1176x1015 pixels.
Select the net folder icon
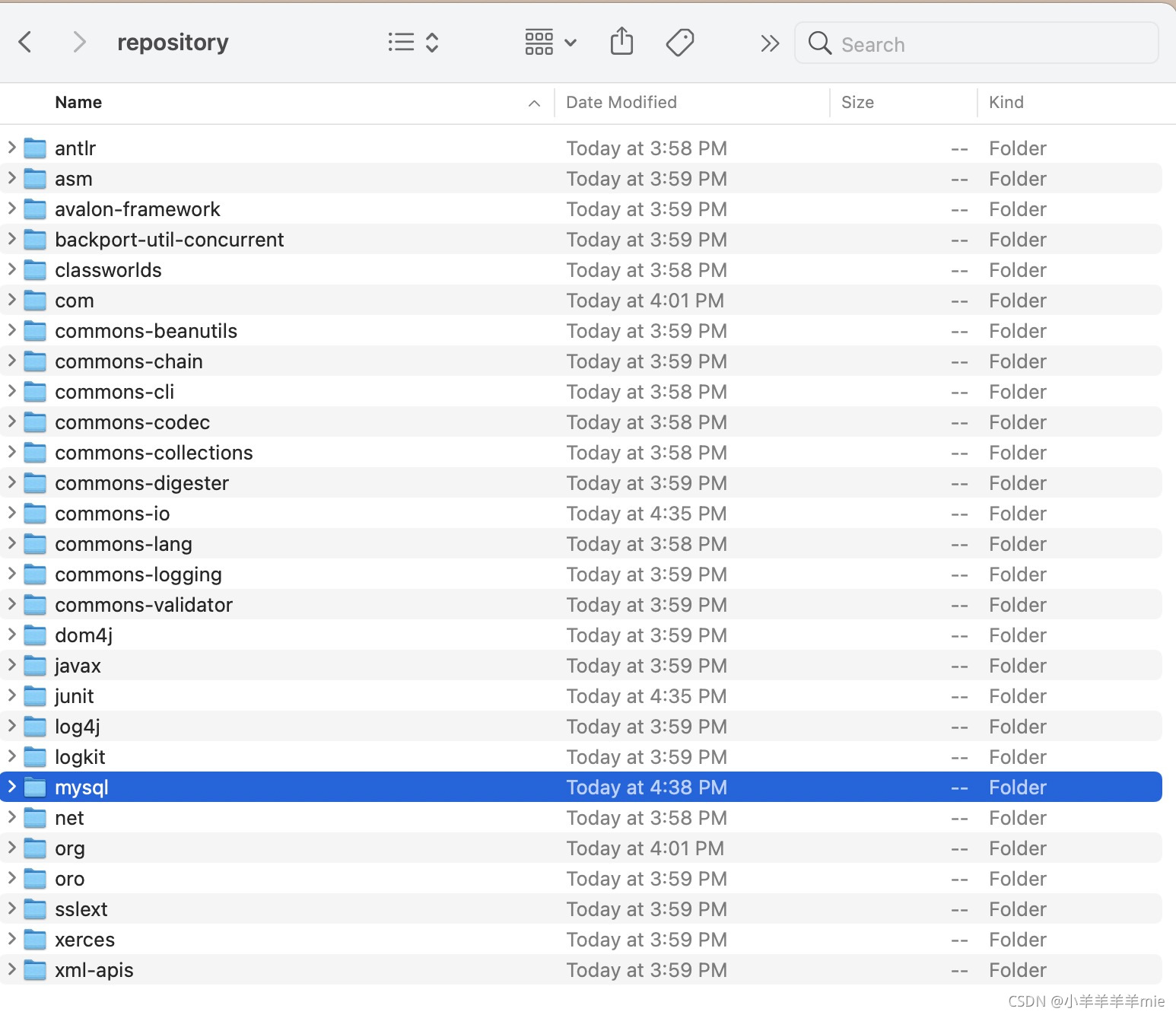point(35,817)
